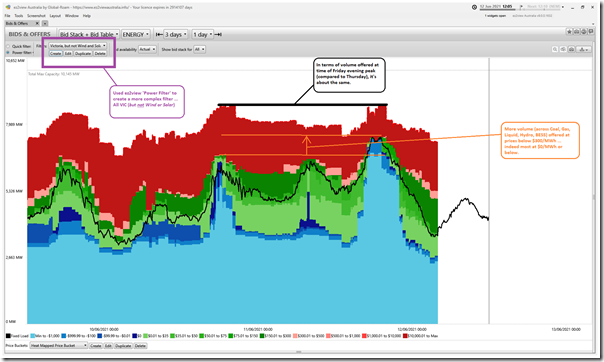Click the Price Buckets Create button
This screenshot has height=362, width=604.
pyautogui.click(x=96, y=346)
